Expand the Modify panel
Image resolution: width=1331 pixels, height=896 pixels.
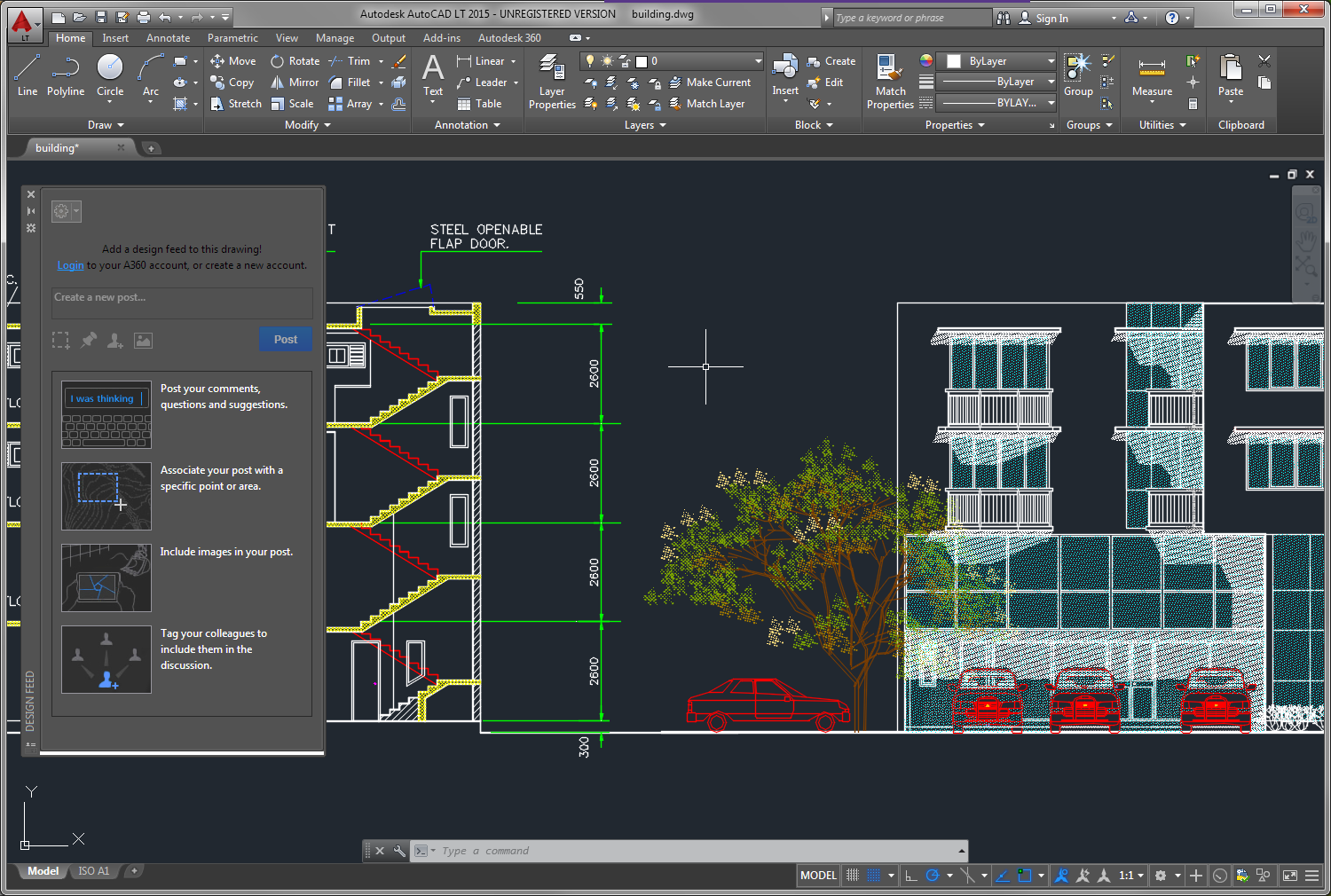click(x=307, y=125)
